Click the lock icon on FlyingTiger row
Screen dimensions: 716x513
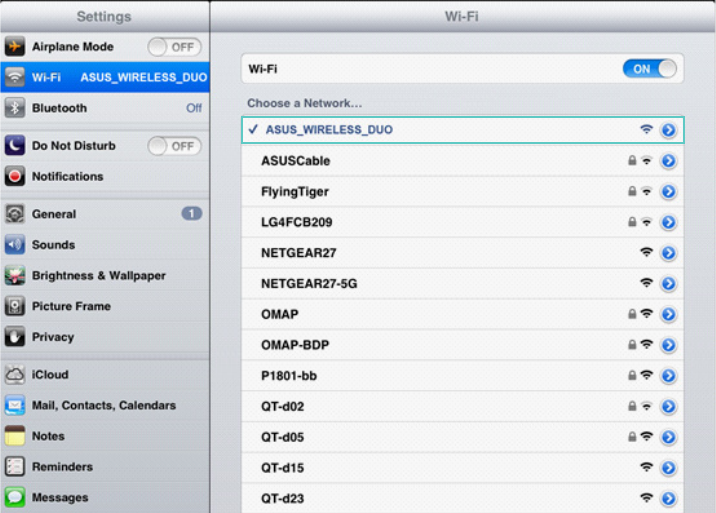[x=632, y=191]
